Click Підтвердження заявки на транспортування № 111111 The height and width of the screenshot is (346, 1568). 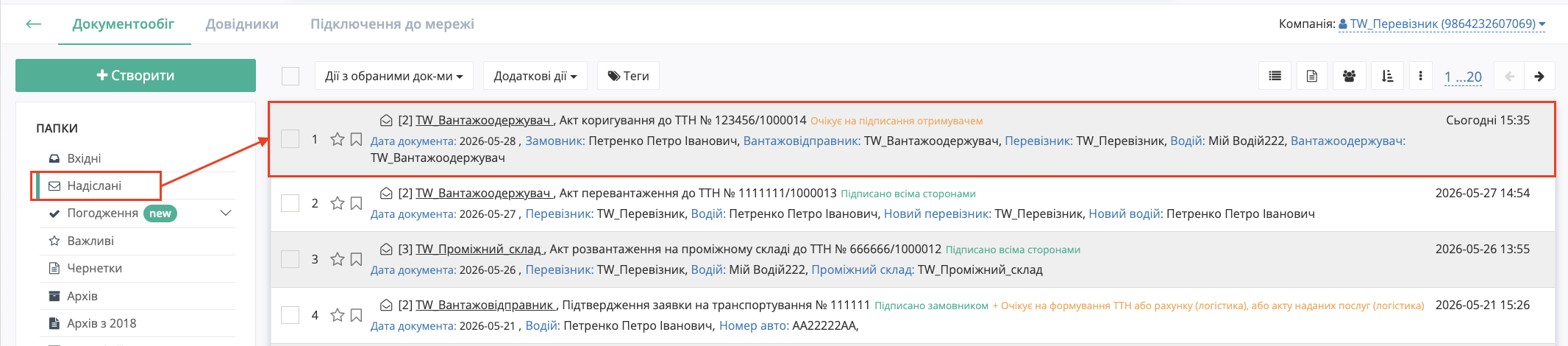tap(716, 305)
